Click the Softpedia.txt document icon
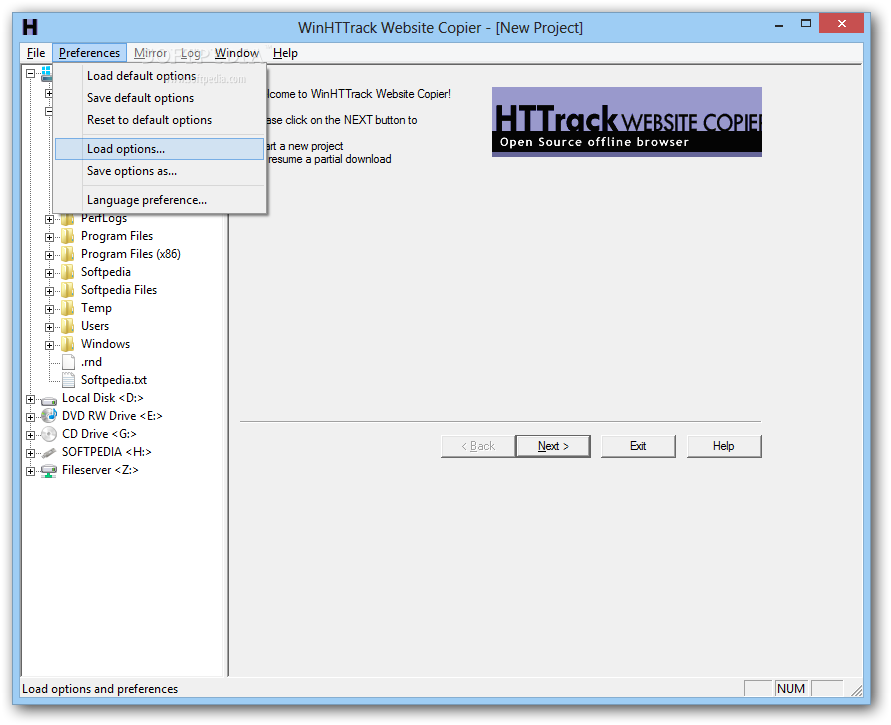This screenshot has width=891, height=725. click(68, 380)
